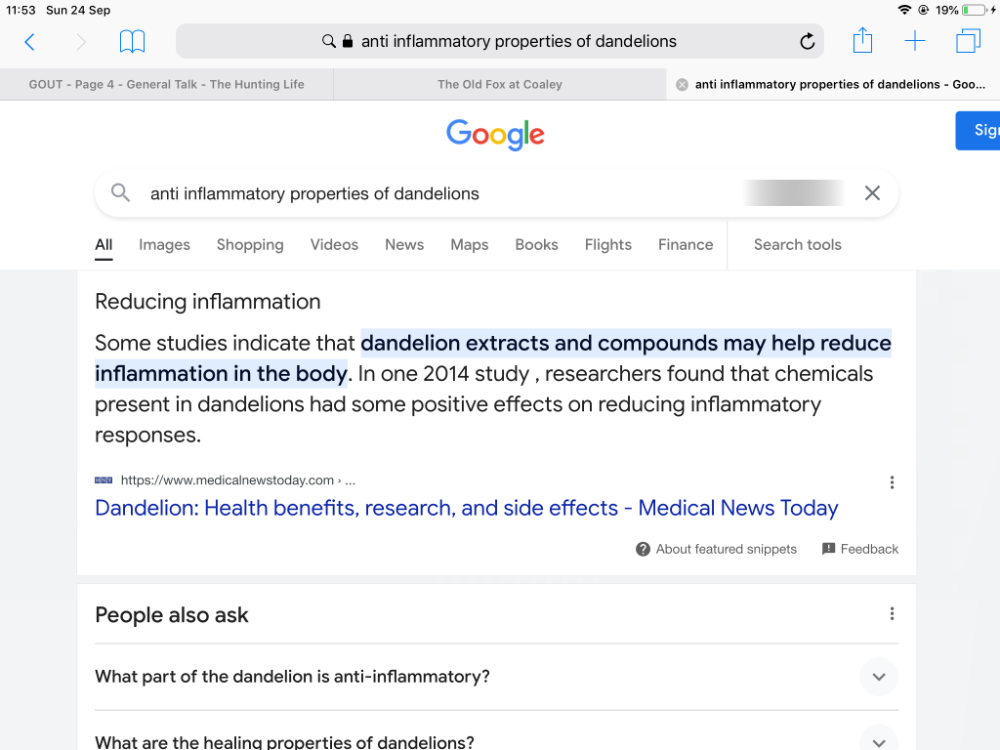Click the padlock icon in the address bar
The image size is (1000, 750).
(348, 41)
